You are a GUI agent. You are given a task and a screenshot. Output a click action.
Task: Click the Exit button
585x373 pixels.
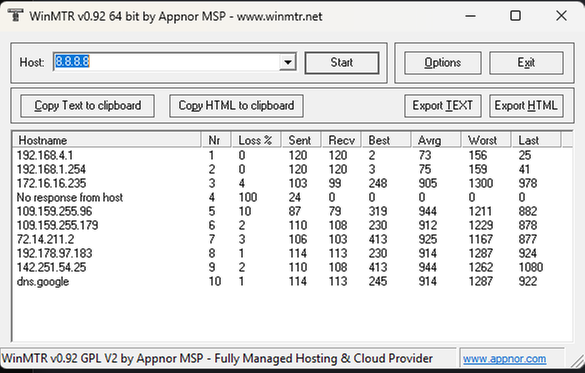pos(526,63)
